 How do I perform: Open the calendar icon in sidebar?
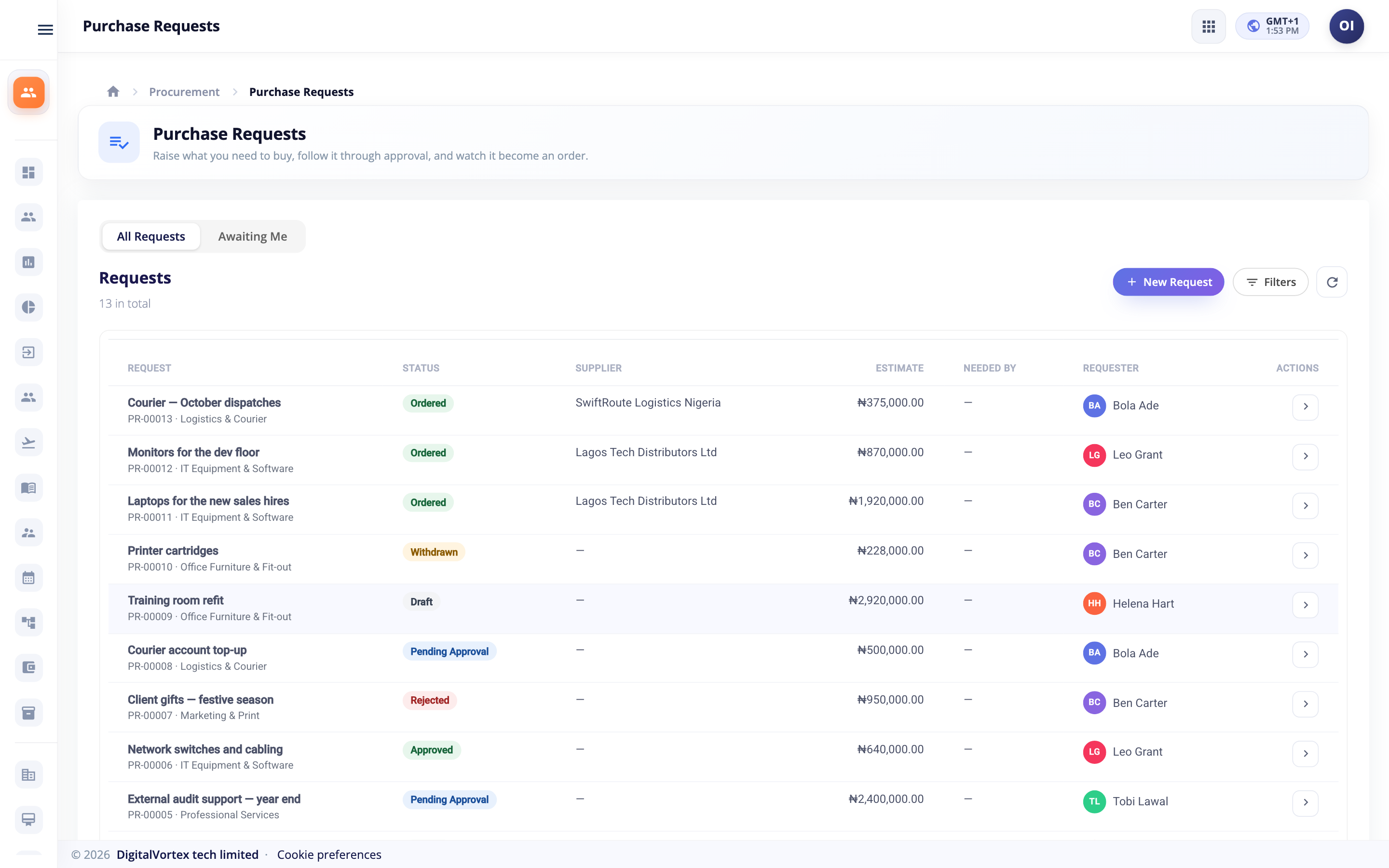29,578
